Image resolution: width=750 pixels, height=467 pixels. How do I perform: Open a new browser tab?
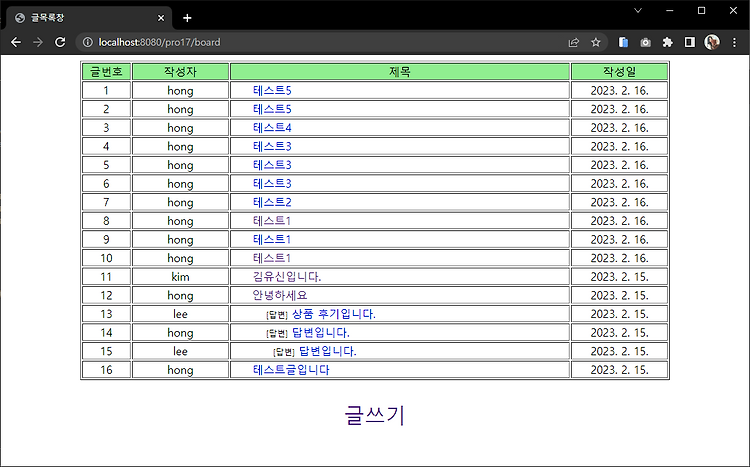[187, 18]
